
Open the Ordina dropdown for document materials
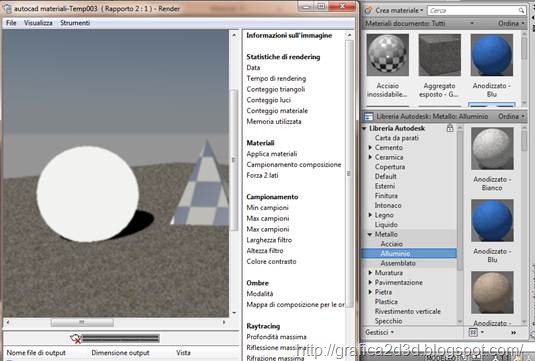pos(511,24)
